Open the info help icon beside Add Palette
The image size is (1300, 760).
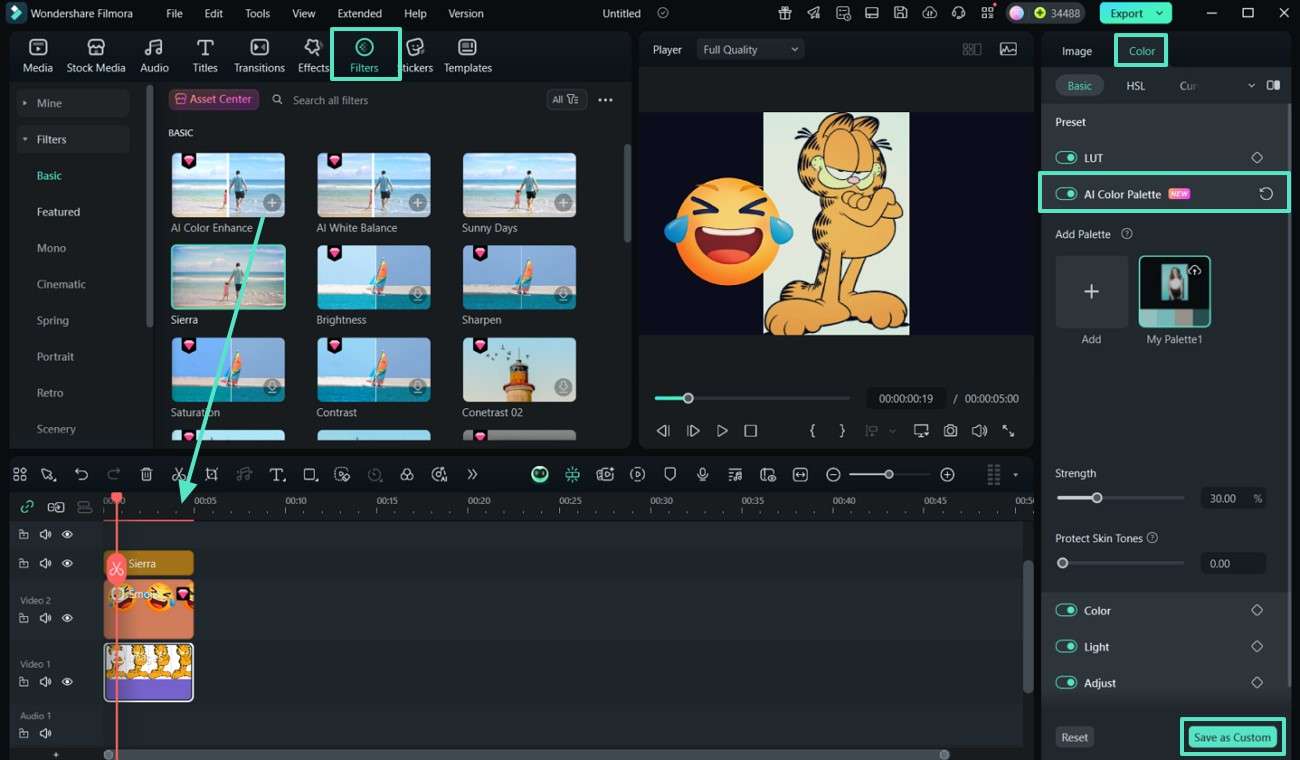pyautogui.click(x=1127, y=234)
